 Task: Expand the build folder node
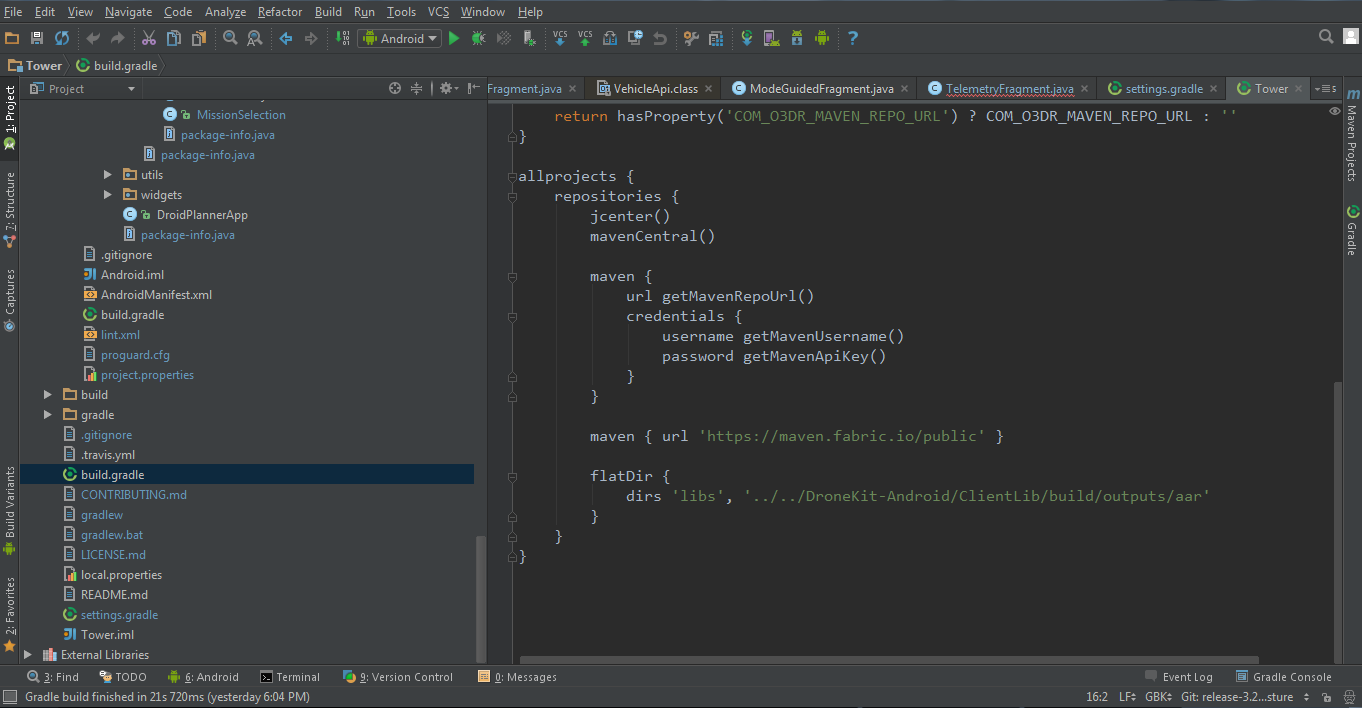(46, 394)
